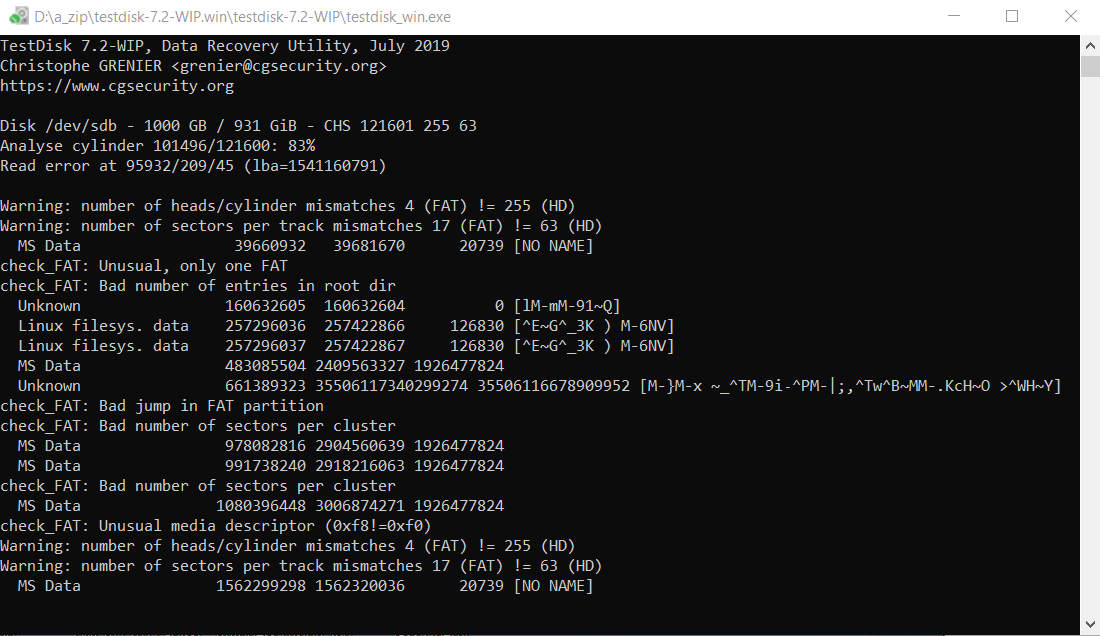This screenshot has height=636, width=1100.
Task: Click the Analyse cylinder 83% progress line
Action: 158,146
